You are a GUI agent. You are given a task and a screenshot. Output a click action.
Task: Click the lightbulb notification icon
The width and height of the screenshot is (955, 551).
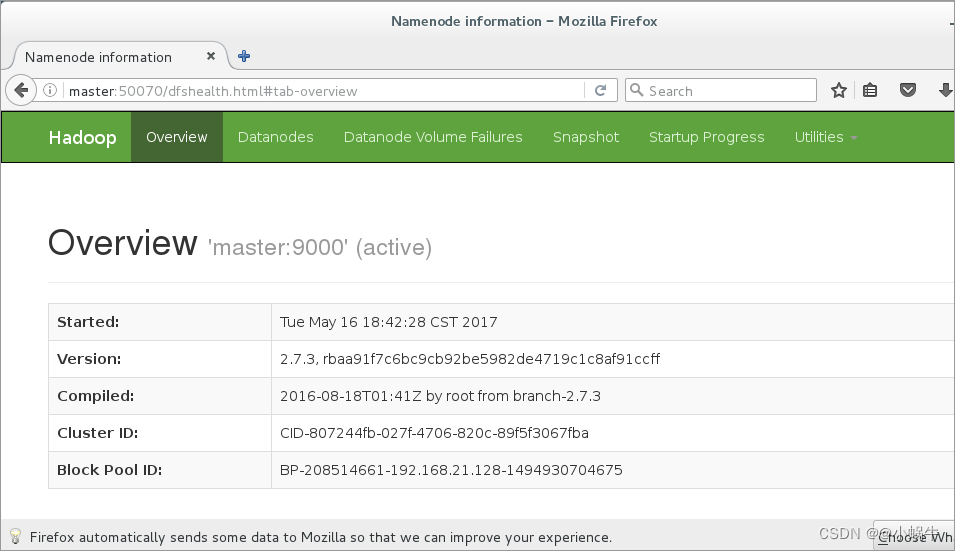15,537
